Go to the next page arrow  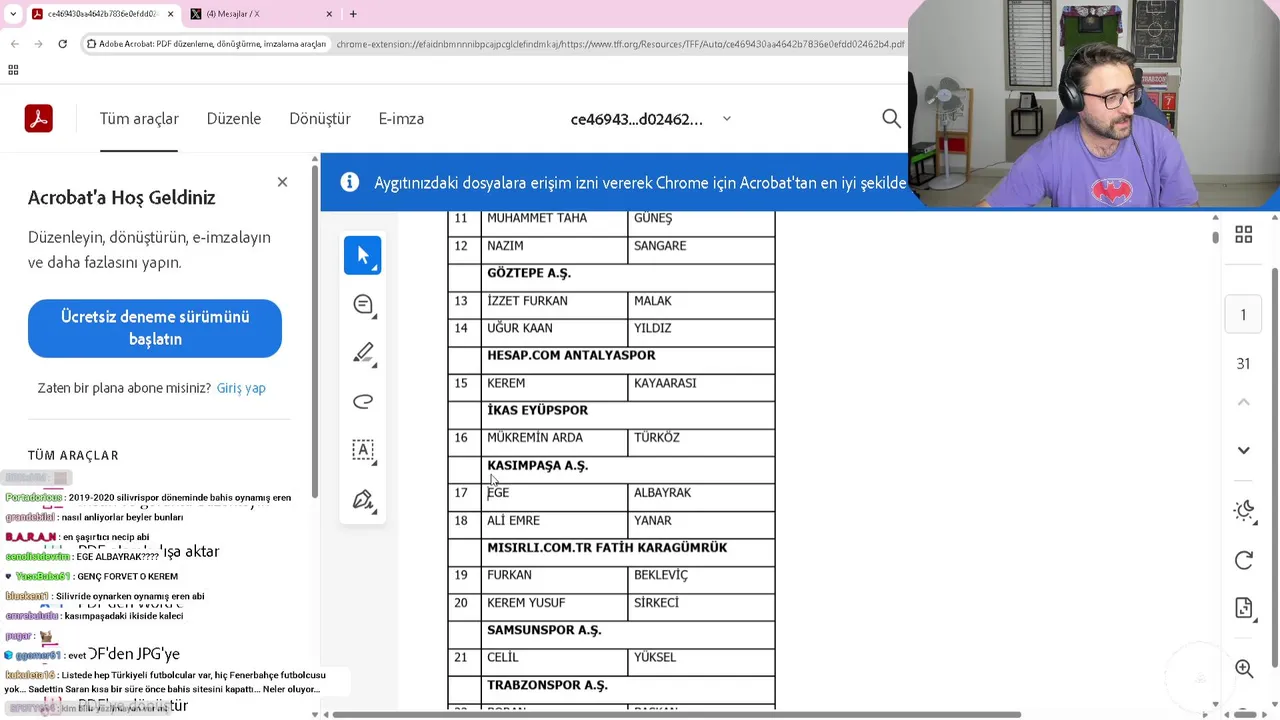1243,450
